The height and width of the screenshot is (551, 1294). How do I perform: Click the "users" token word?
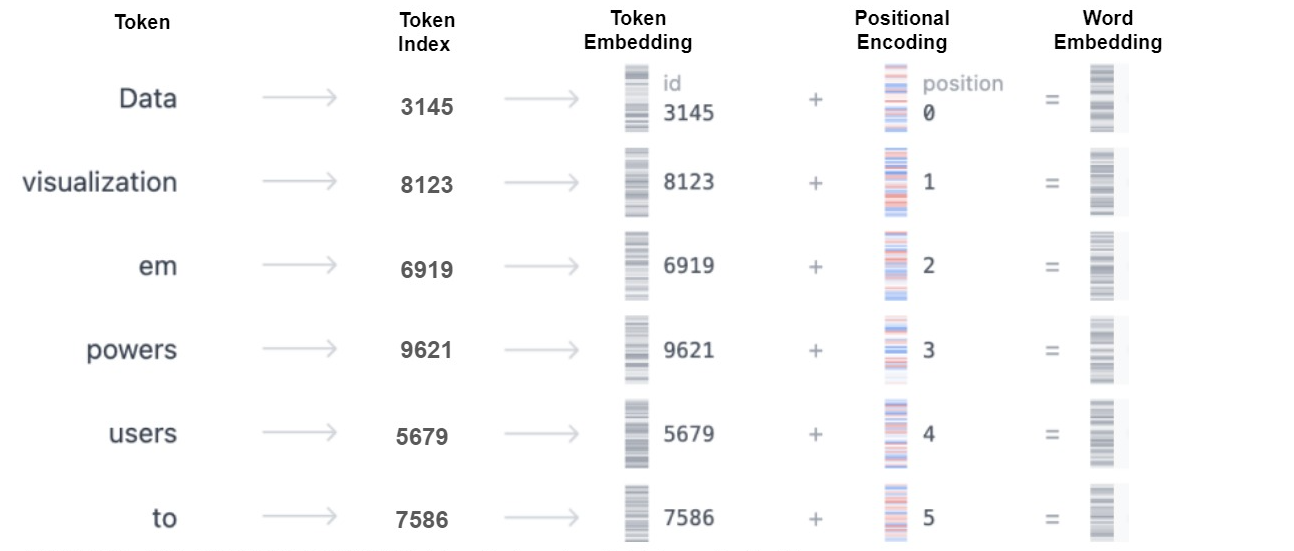[x=143, y=434]
